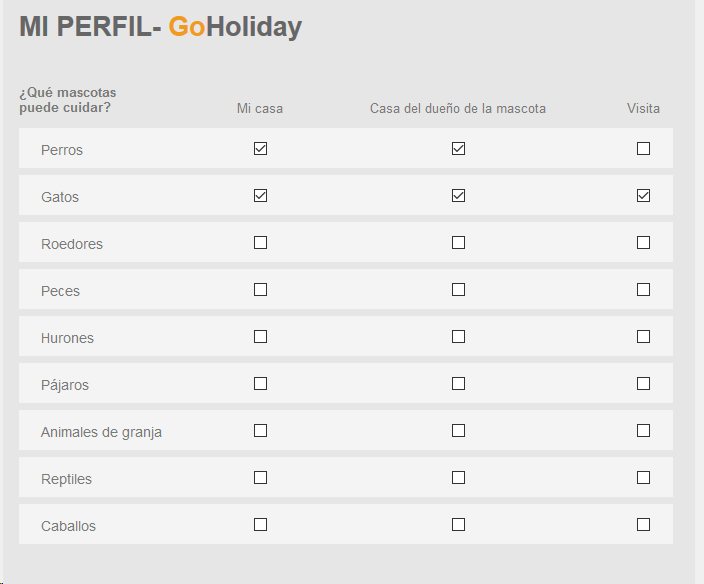This screenshot has height=584, width=704.
Task: Enable Visita for Roedores
Action: [644, 243]
